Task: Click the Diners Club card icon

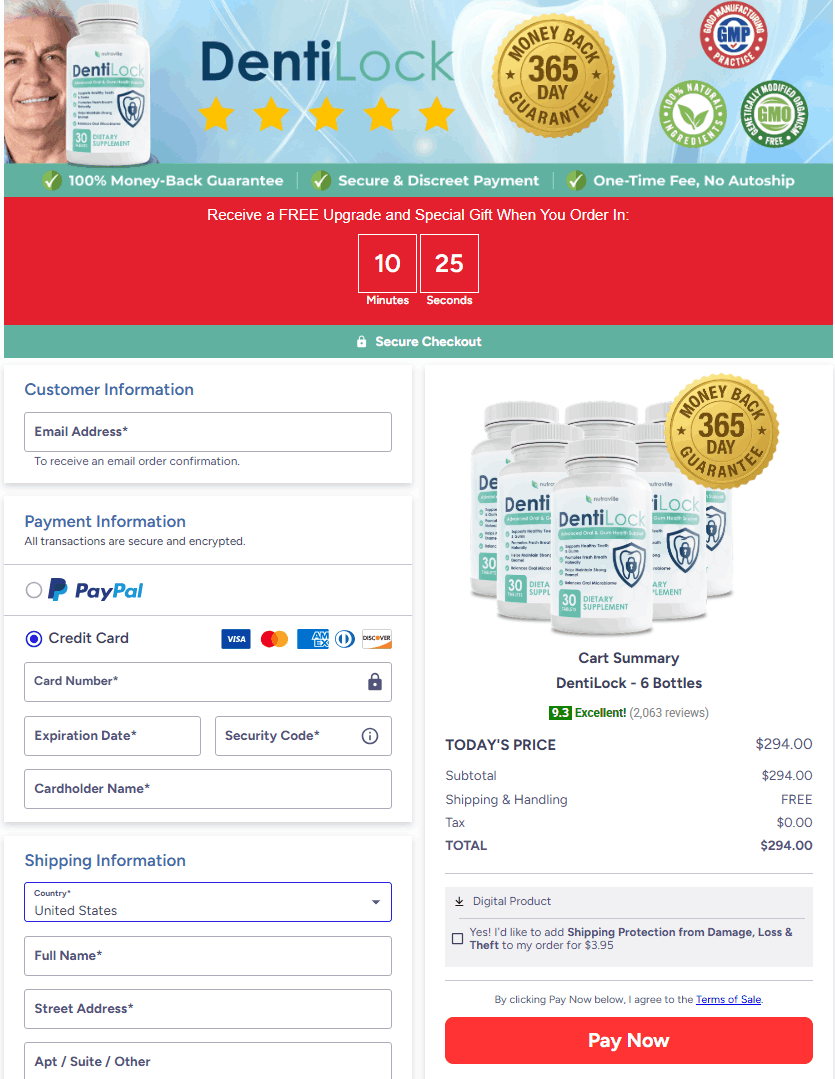Action: pyautogui.click(x=345, y=639)
